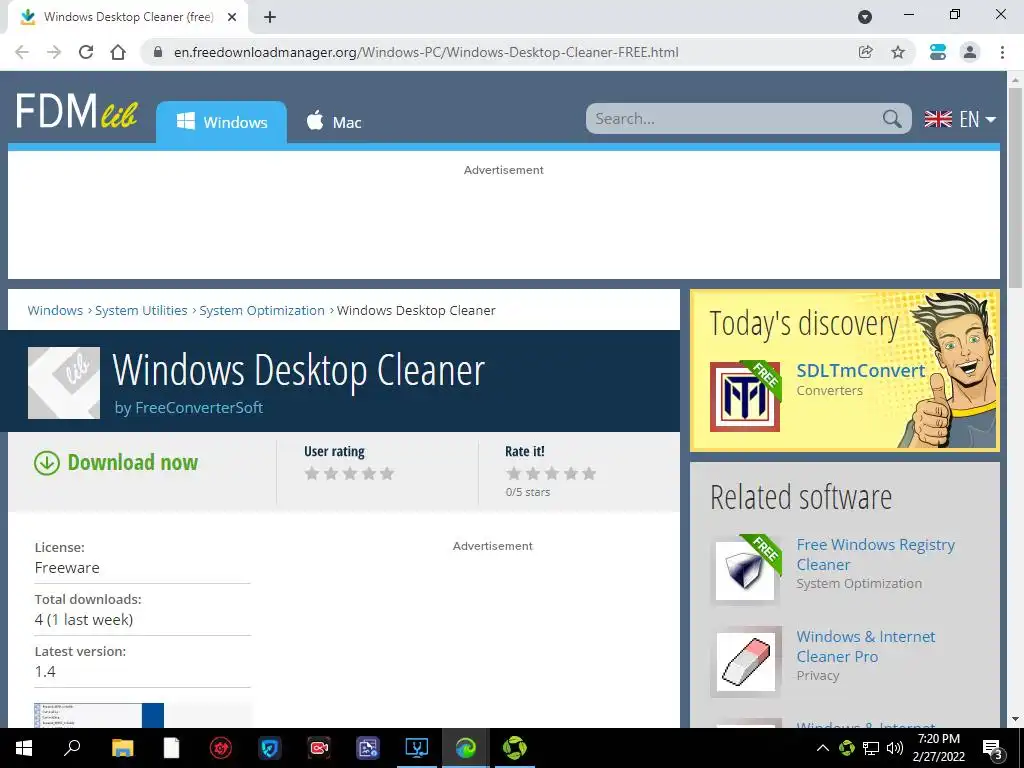The image size is (1024, 768).
Task: Rate one star under Rate it!
Action: [x=514, y=473]
